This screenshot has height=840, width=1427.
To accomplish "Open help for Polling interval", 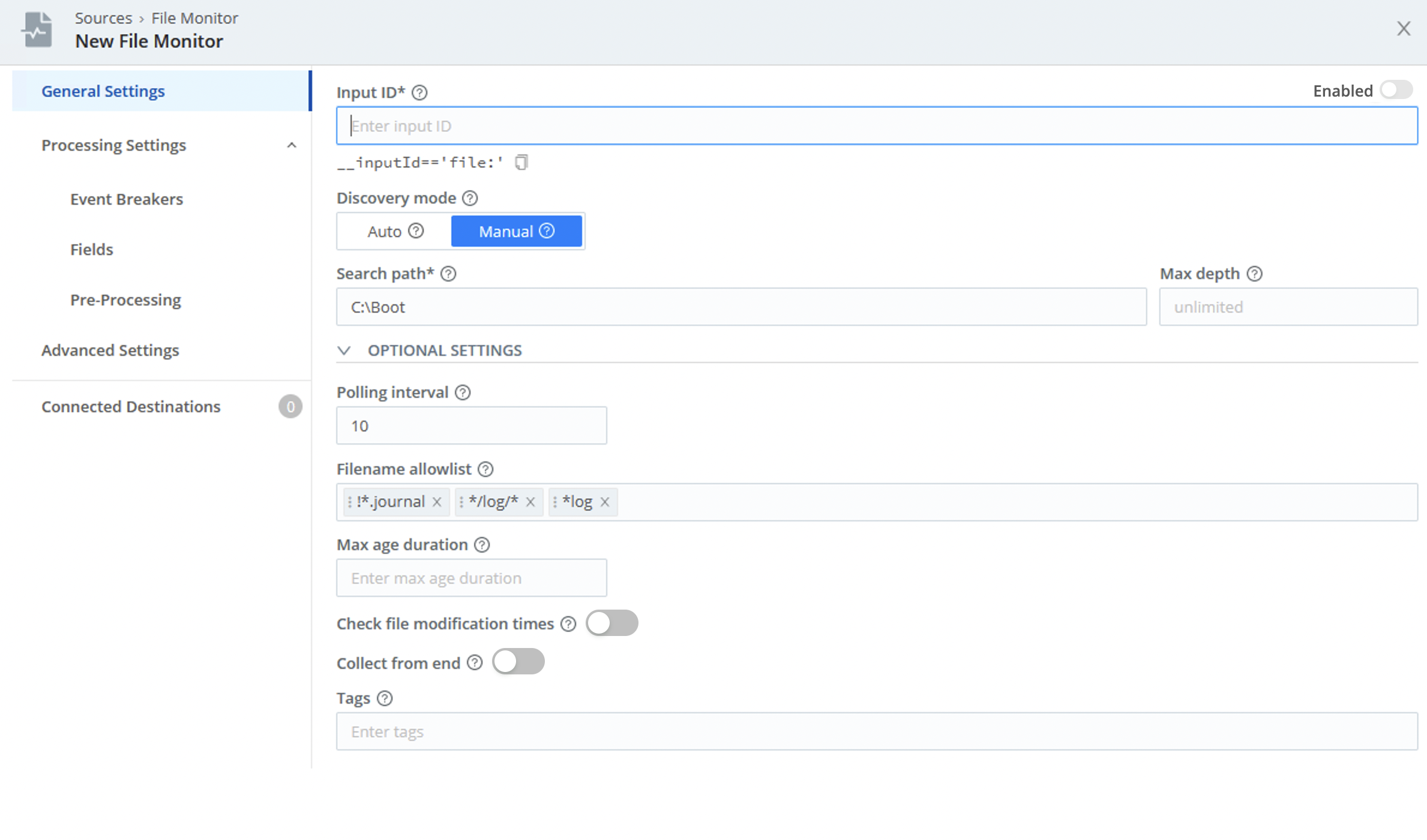I will click(x=463, y=392).
